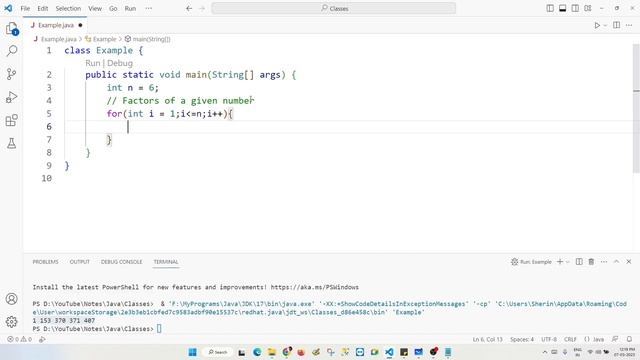Expand the more menus ellipsis in menu bar

(x=149, y=8)
